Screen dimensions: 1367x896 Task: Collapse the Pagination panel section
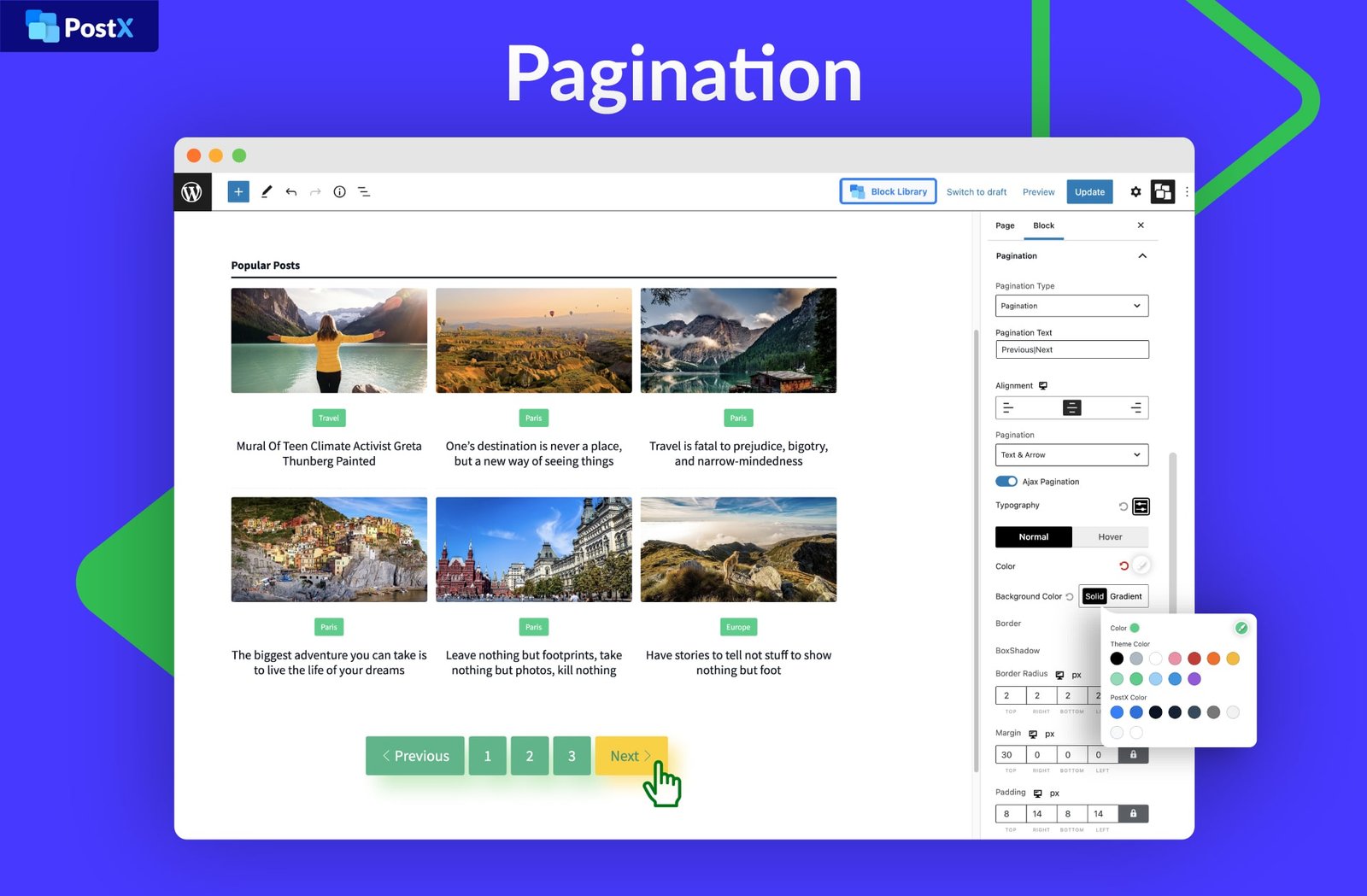coord(1142,256)
